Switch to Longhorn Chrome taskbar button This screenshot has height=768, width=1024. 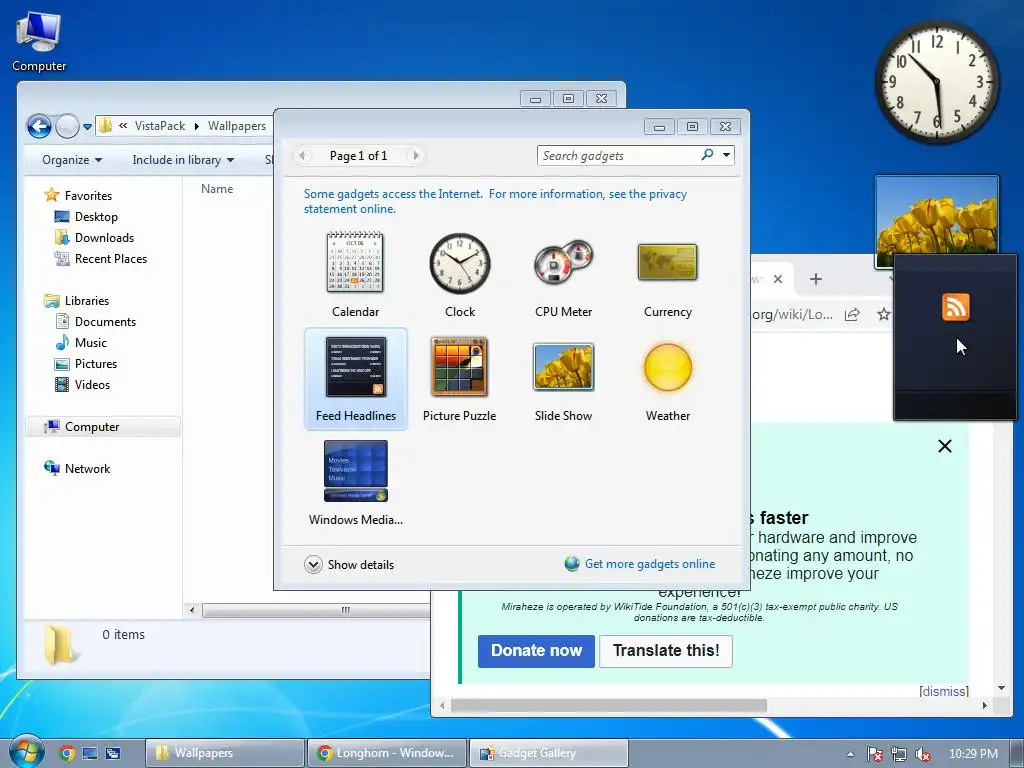387,753
